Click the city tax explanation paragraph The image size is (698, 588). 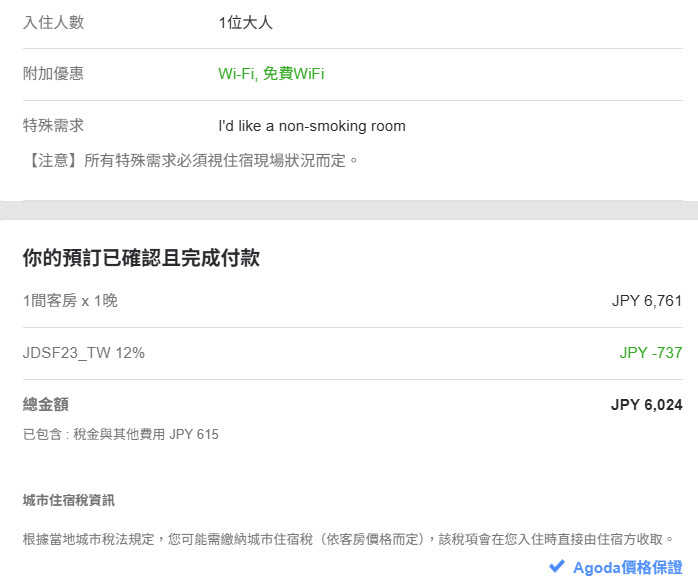click(x=347, y=539)
